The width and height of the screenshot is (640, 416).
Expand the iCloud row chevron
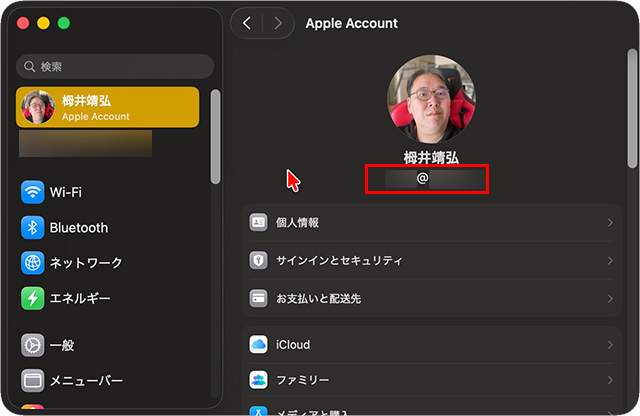point(610,345)
